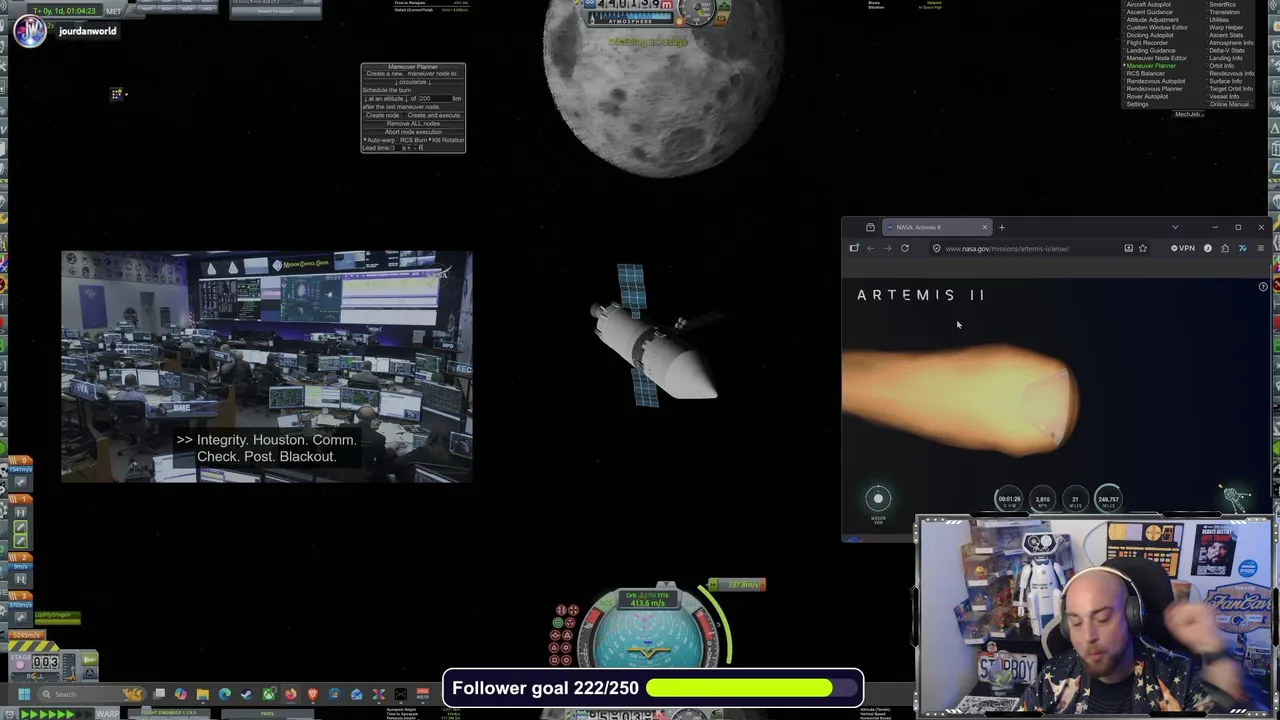Select Vessel Info in MechJeb menu
1280x720 pixels.
click(1224, 96)
